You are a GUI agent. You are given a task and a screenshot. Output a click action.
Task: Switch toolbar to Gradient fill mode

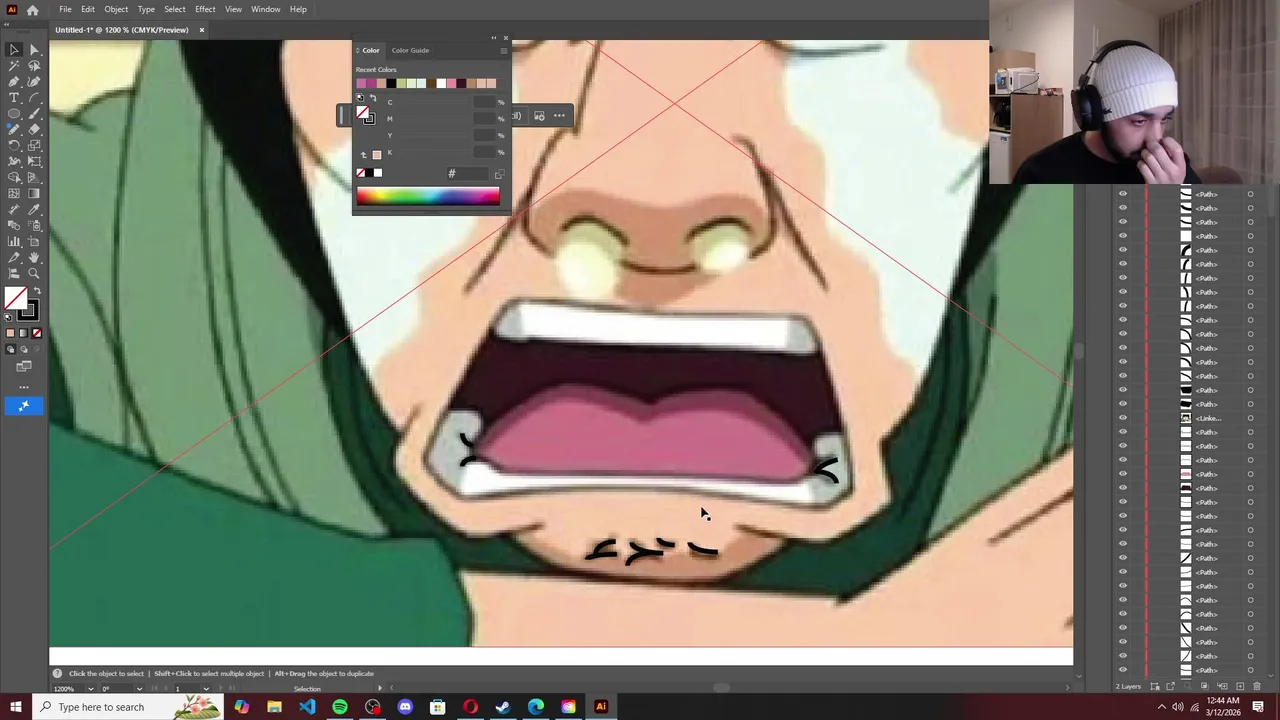[x=24, y=333]
